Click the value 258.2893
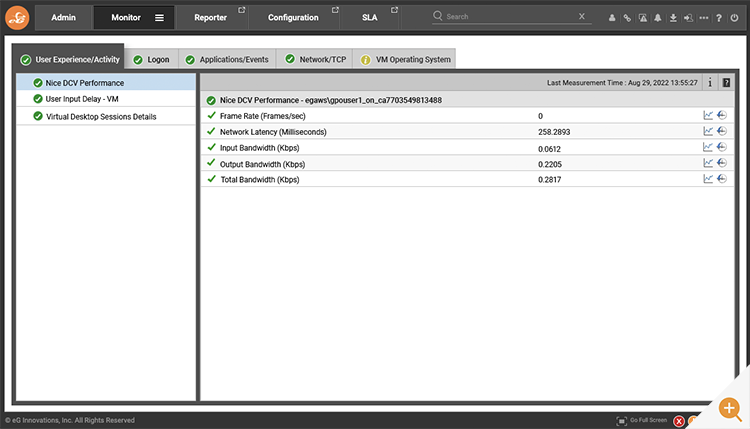Viewport: 750px width, 429px height. click(x=554, y=132)
